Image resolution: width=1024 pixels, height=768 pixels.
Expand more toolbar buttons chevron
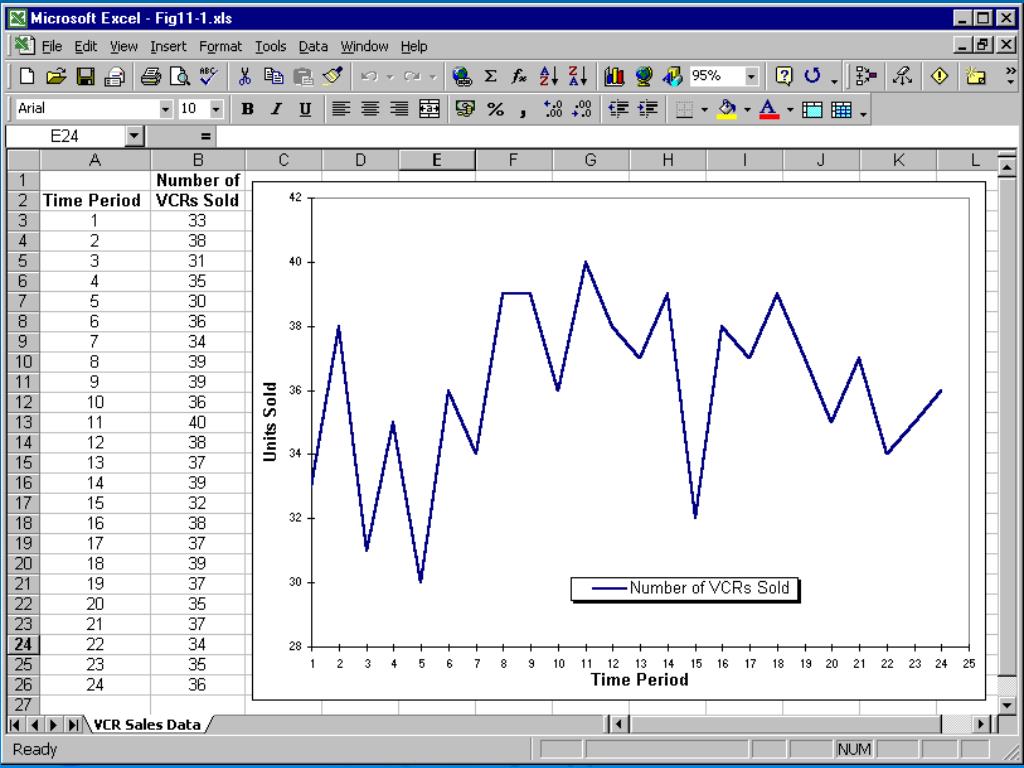point(1010,76)
